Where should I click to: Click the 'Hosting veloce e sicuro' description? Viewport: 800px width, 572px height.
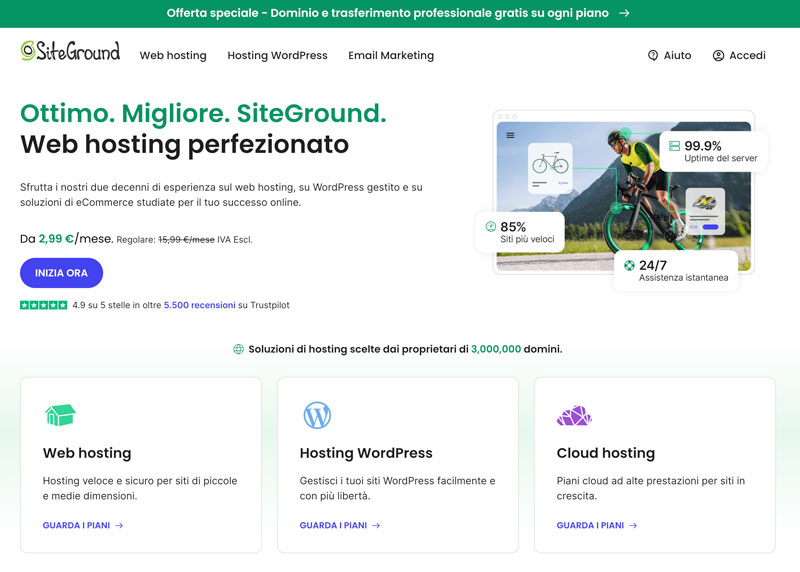click(x=140, y=488)
